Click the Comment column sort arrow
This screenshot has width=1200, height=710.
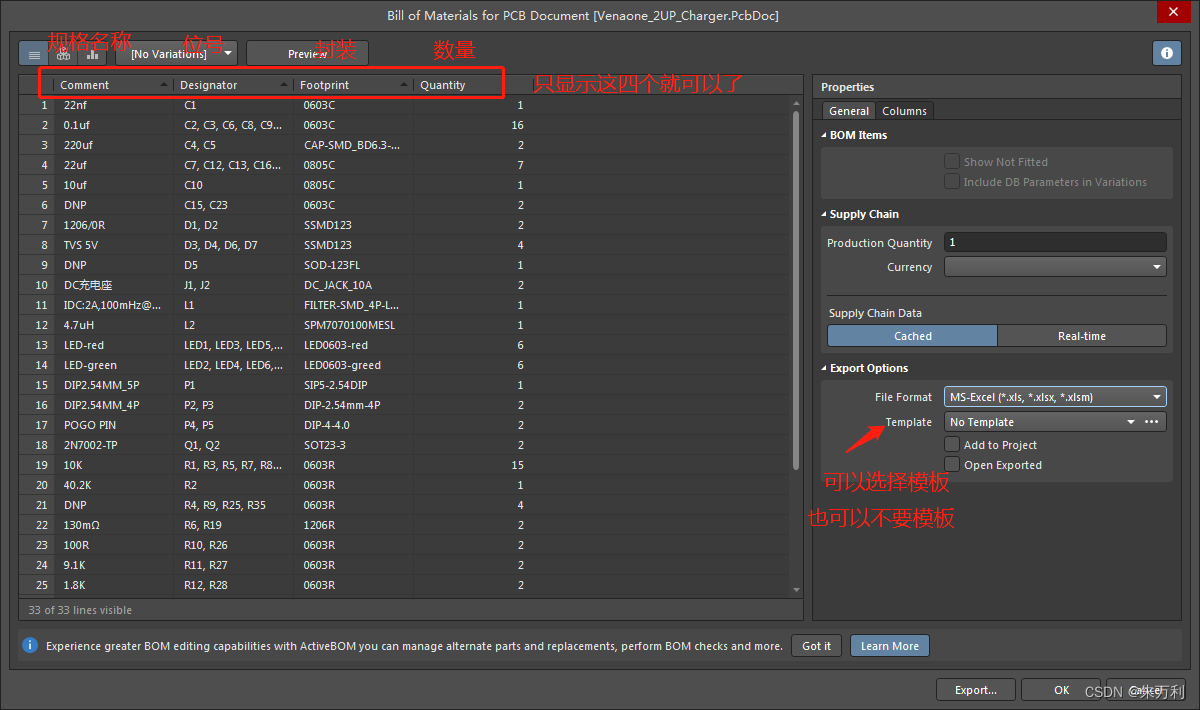point(164,85)
